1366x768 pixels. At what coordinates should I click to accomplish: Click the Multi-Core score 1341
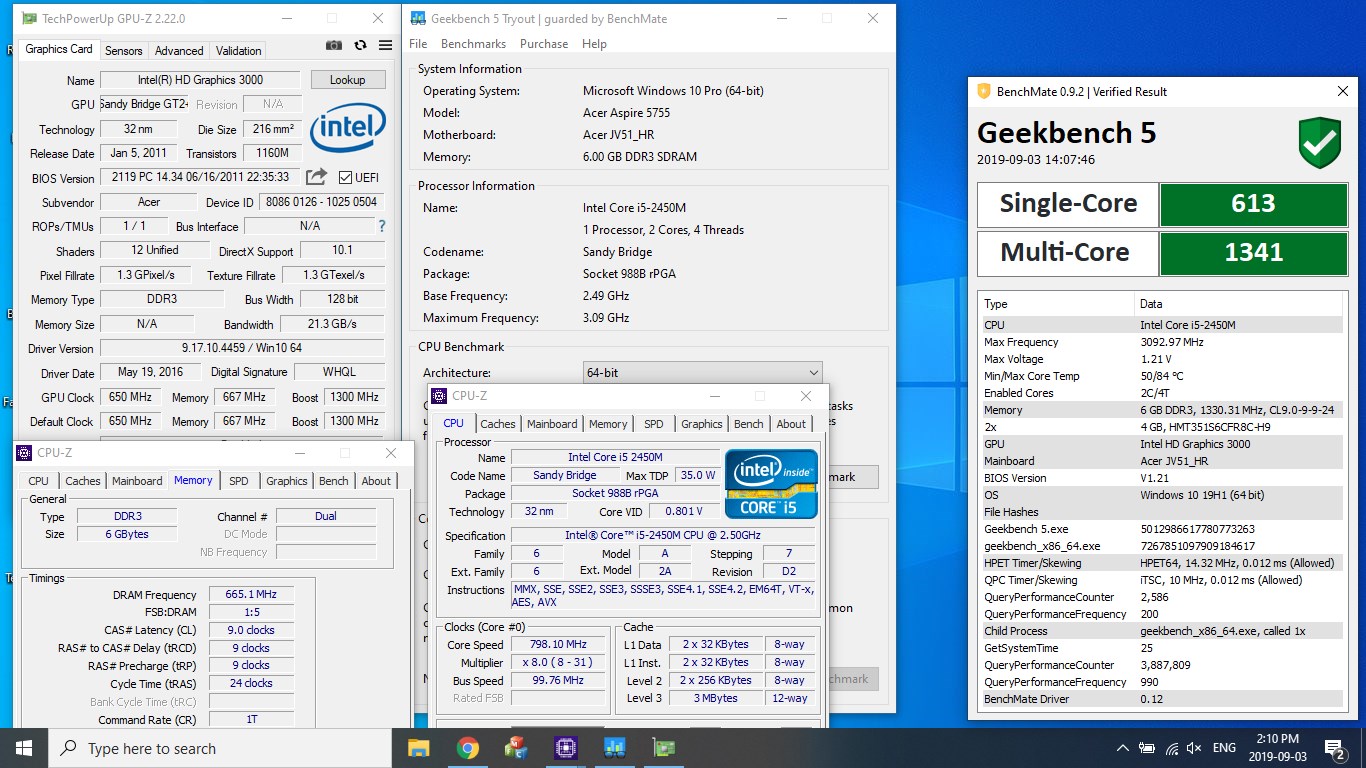[1253, 253]
